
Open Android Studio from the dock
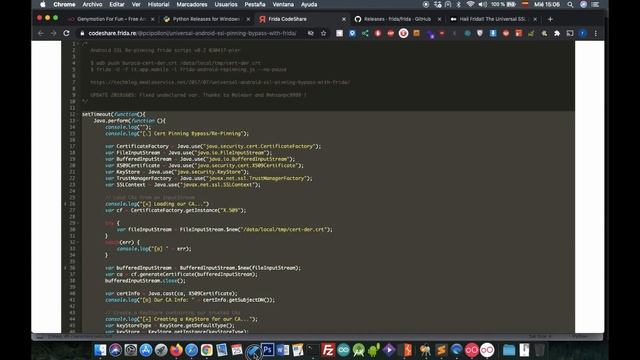[358, 350]
